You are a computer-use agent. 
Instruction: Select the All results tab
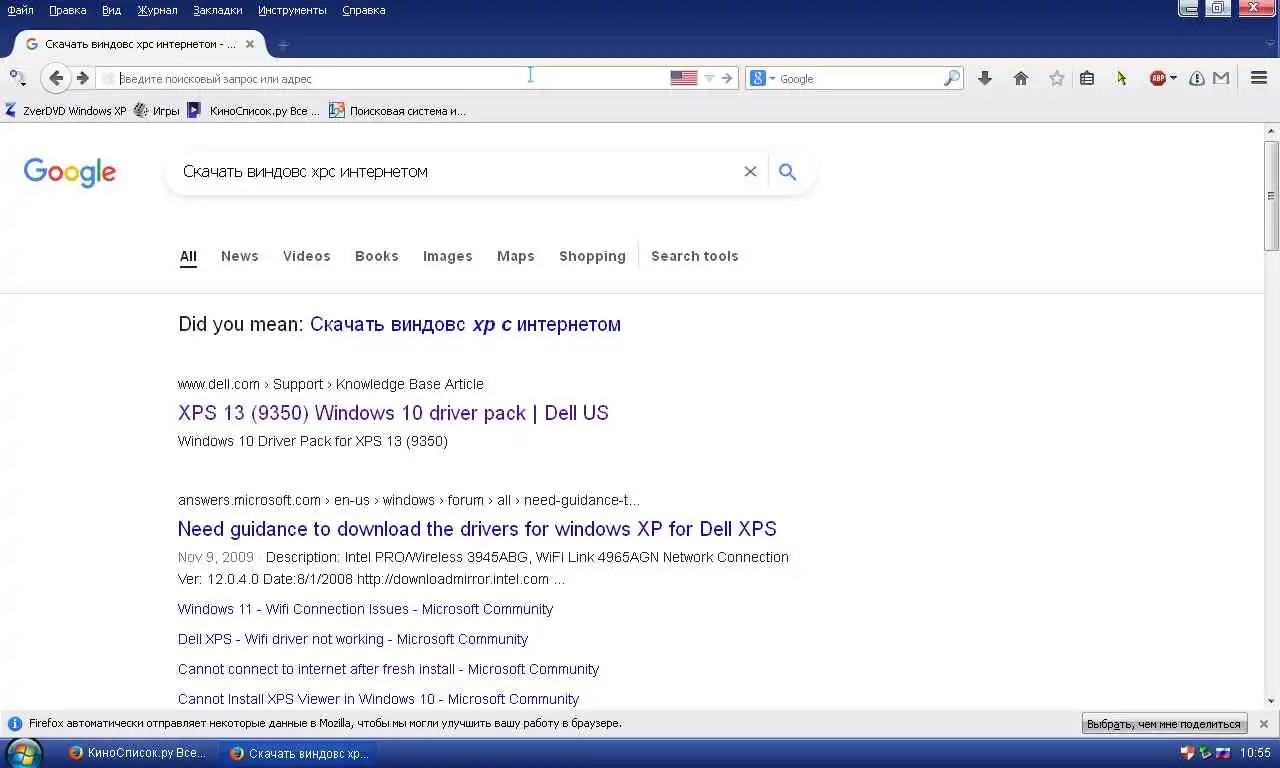coord(188,256)
